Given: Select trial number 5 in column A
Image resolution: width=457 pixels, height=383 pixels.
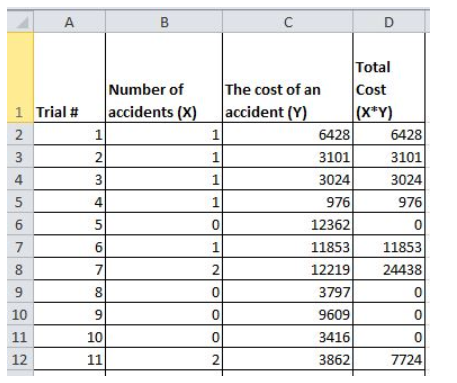Looking at the screenshot, I should coord(69,224).
